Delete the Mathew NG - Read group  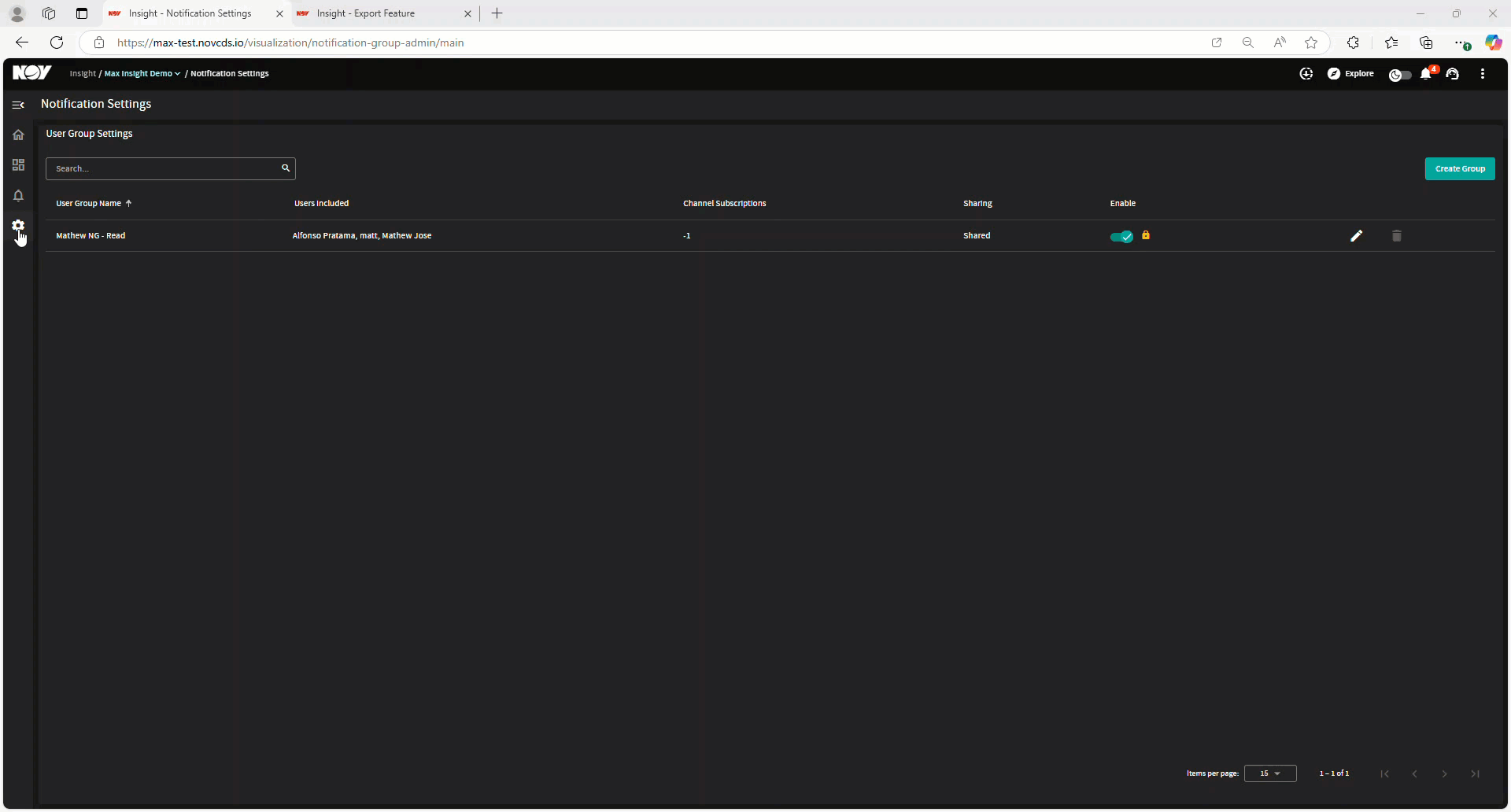[x=1397, y=236]
